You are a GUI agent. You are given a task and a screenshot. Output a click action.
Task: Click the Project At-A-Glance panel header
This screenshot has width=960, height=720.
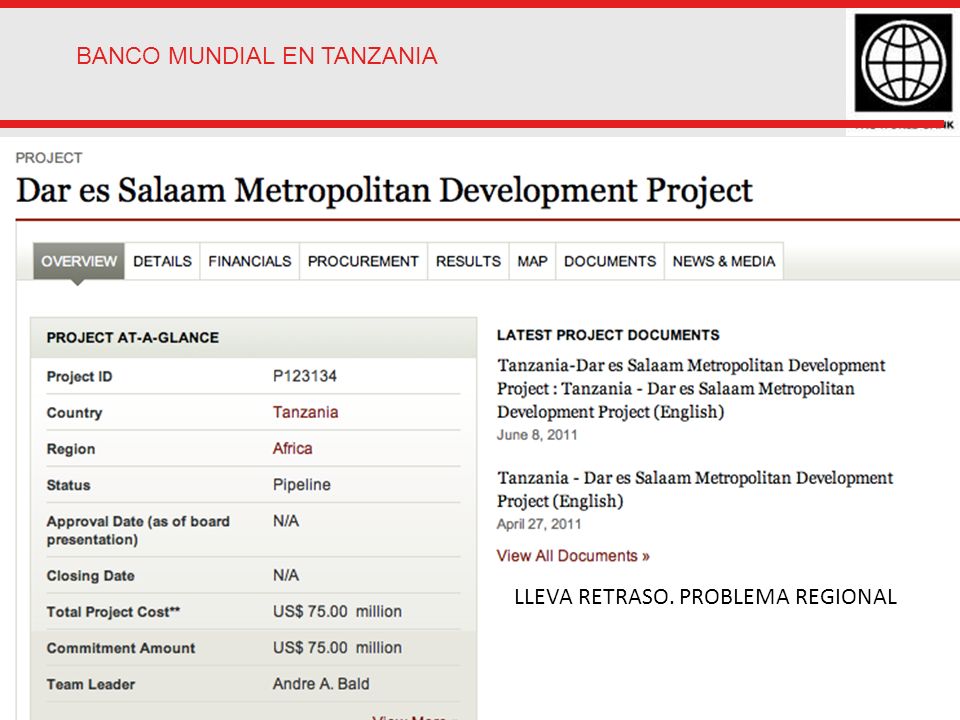(x=253, y=337)
